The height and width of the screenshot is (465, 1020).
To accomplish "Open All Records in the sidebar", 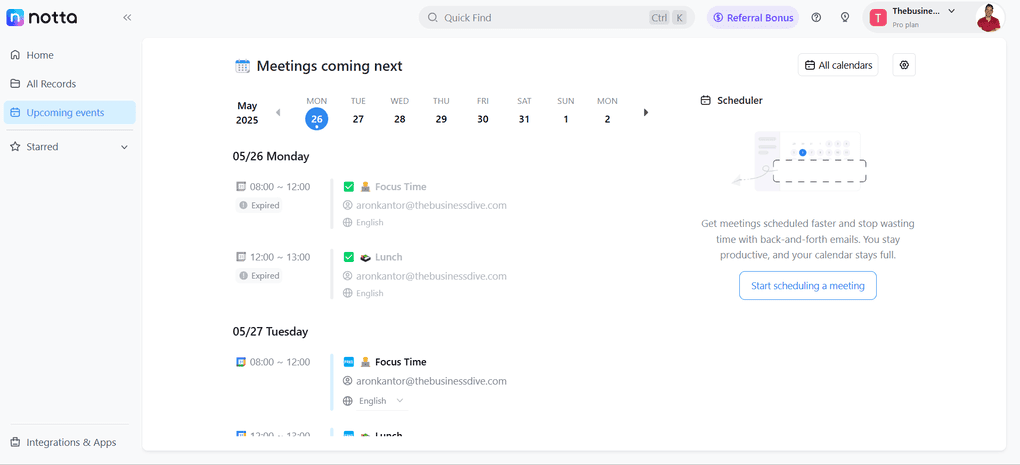I will (70, 84).
